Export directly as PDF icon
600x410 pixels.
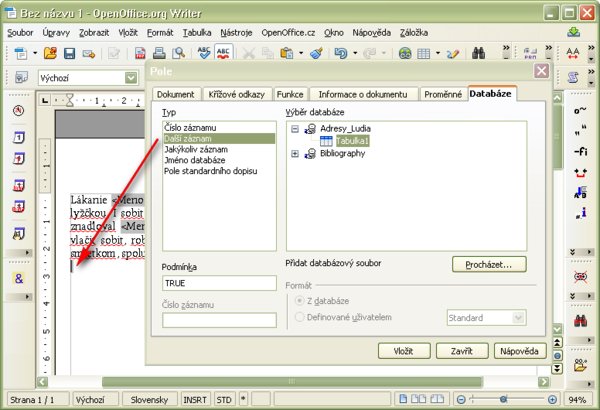point(140,53)
